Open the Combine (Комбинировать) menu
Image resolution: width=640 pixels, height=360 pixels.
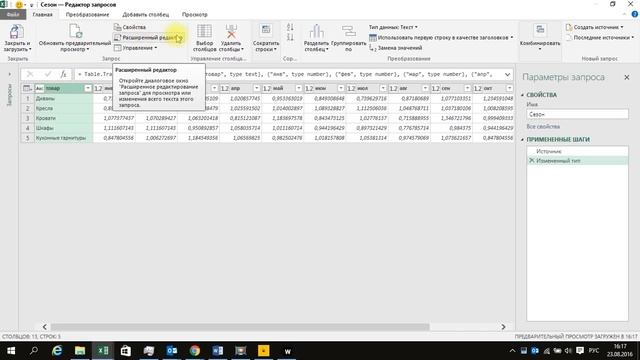coord(540,38)
